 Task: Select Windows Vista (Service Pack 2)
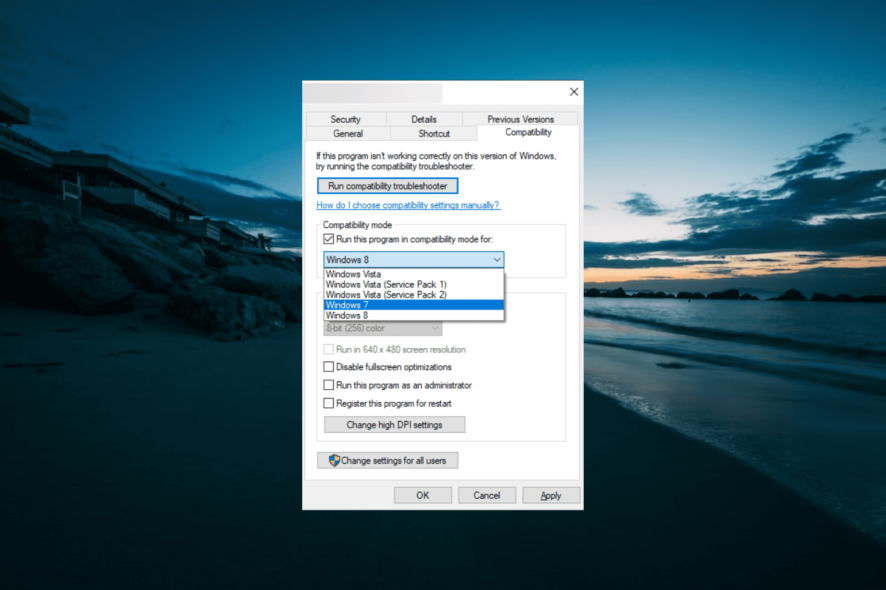[x=414, y=294]
